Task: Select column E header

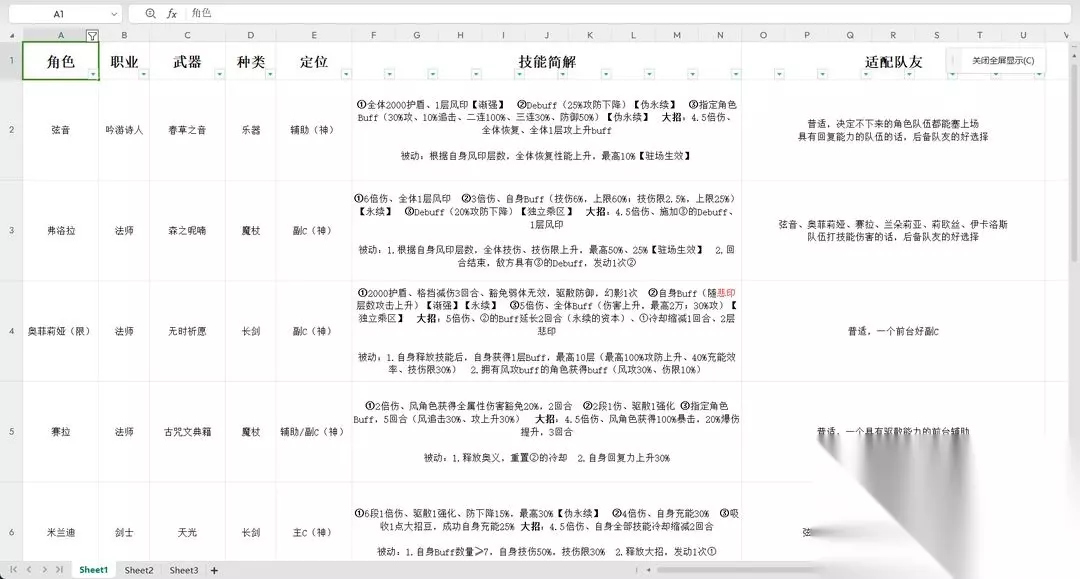Action: pyautogui.click(x=314, y=35)
